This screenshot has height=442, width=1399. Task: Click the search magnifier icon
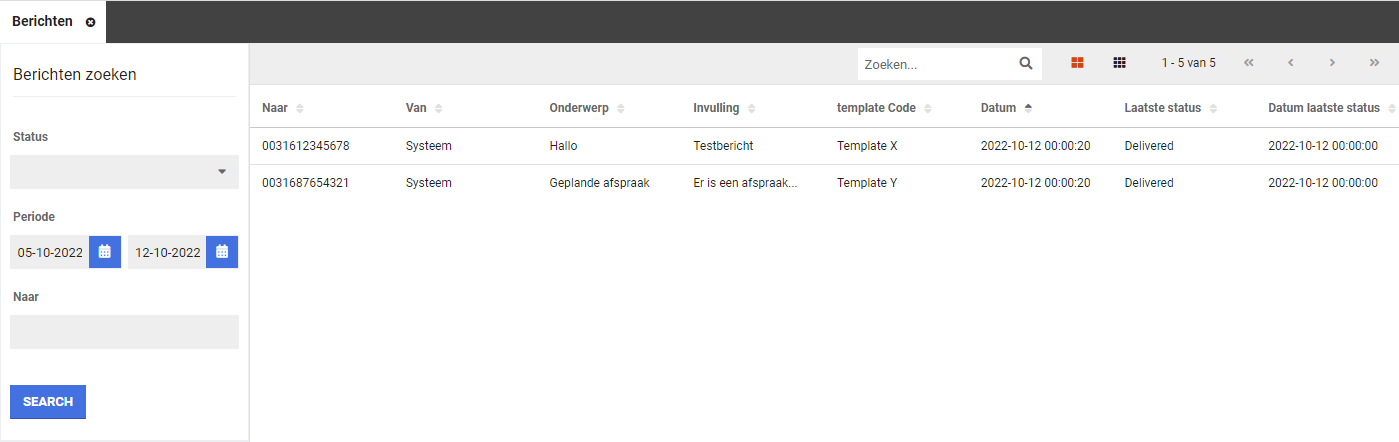(x=1025, y=63)
